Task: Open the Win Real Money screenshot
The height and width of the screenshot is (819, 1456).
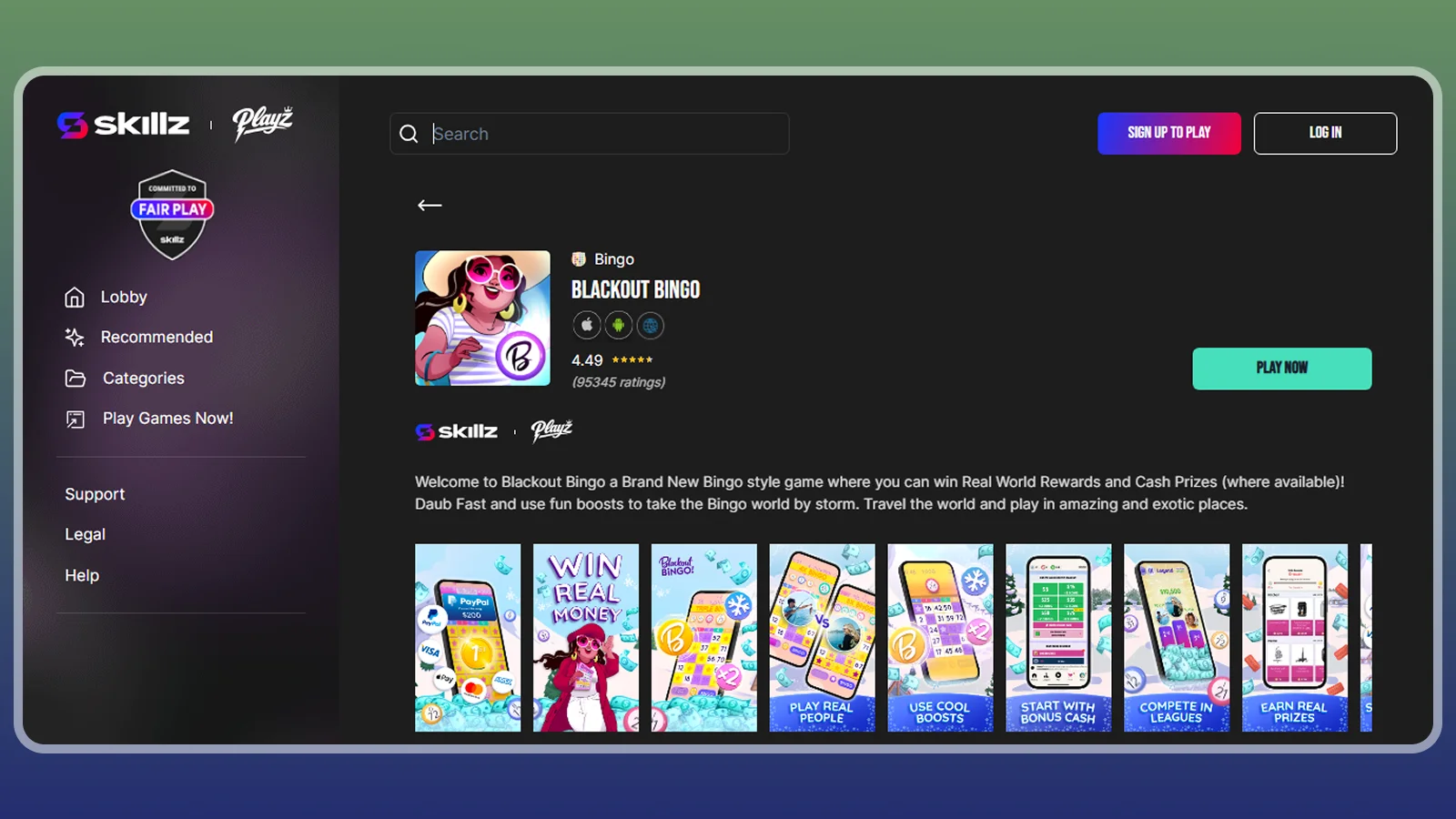Action: (586, 638)
